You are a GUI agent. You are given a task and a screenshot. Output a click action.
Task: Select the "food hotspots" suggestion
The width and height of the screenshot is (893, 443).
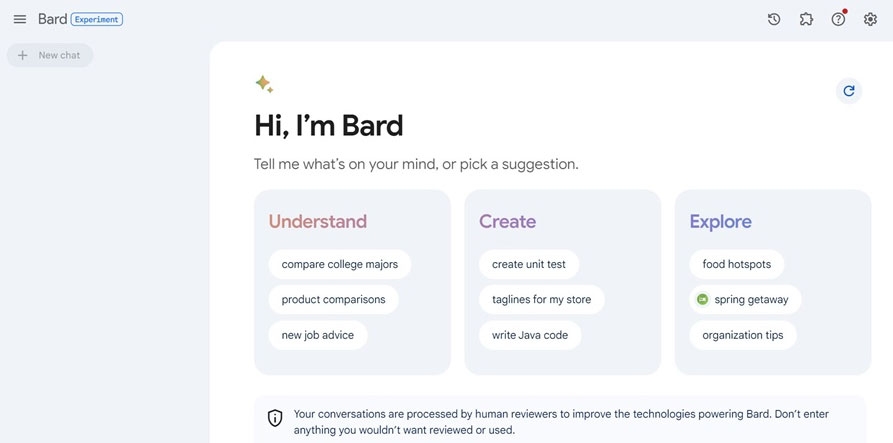click(736, 264)
